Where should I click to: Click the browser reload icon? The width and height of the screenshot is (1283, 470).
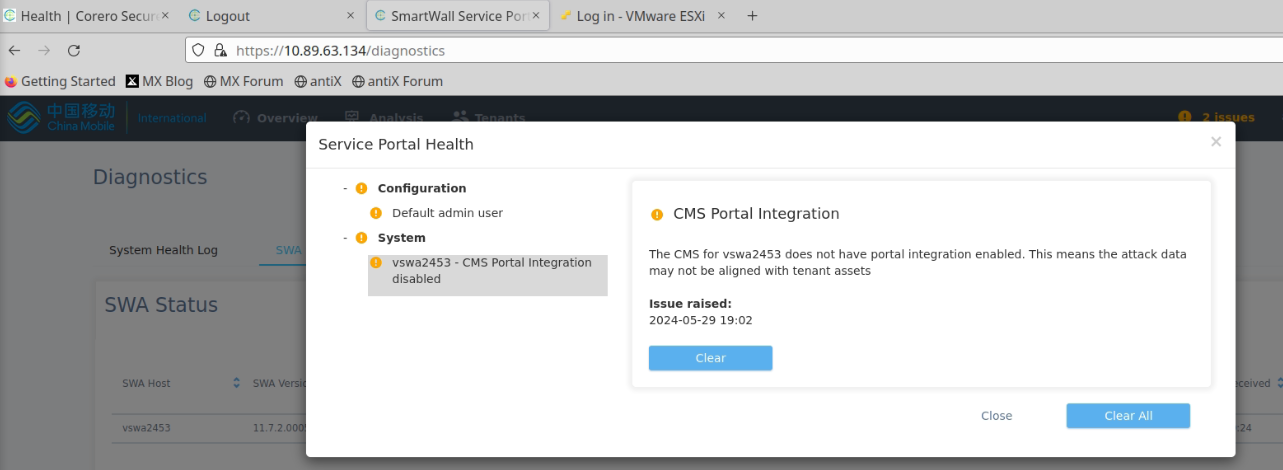point(73,50)
